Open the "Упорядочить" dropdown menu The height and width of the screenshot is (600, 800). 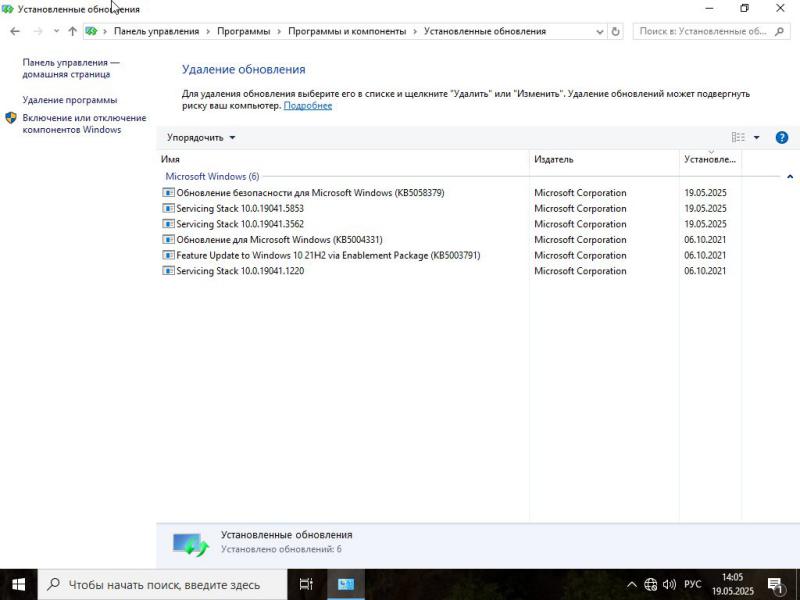(201, 137)
